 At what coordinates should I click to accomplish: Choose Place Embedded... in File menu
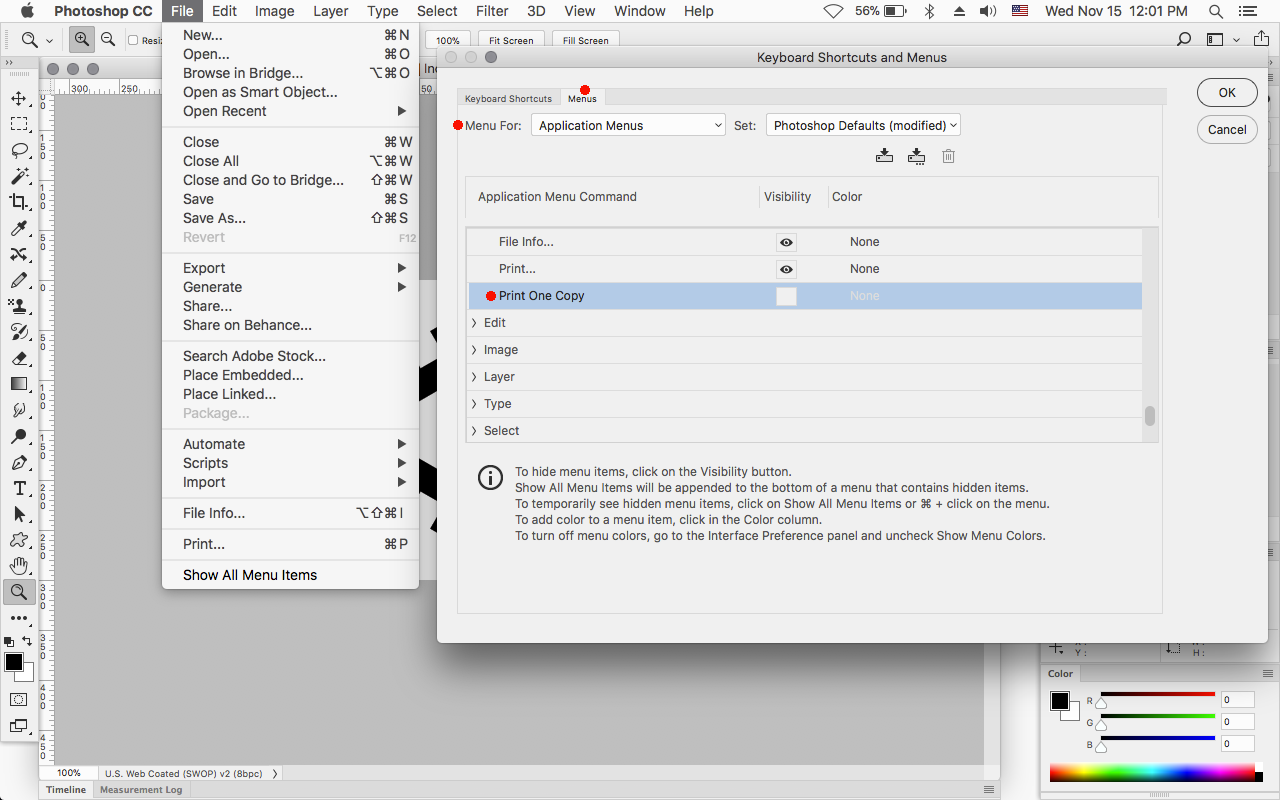[x=290, y=375]
